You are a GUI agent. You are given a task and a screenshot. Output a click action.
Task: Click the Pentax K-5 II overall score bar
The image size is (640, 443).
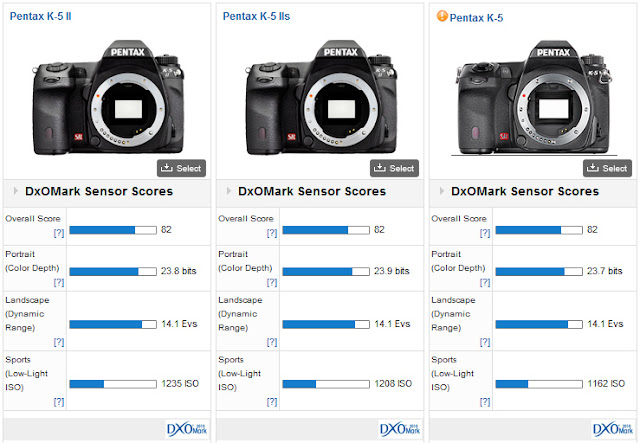(113, 230)
